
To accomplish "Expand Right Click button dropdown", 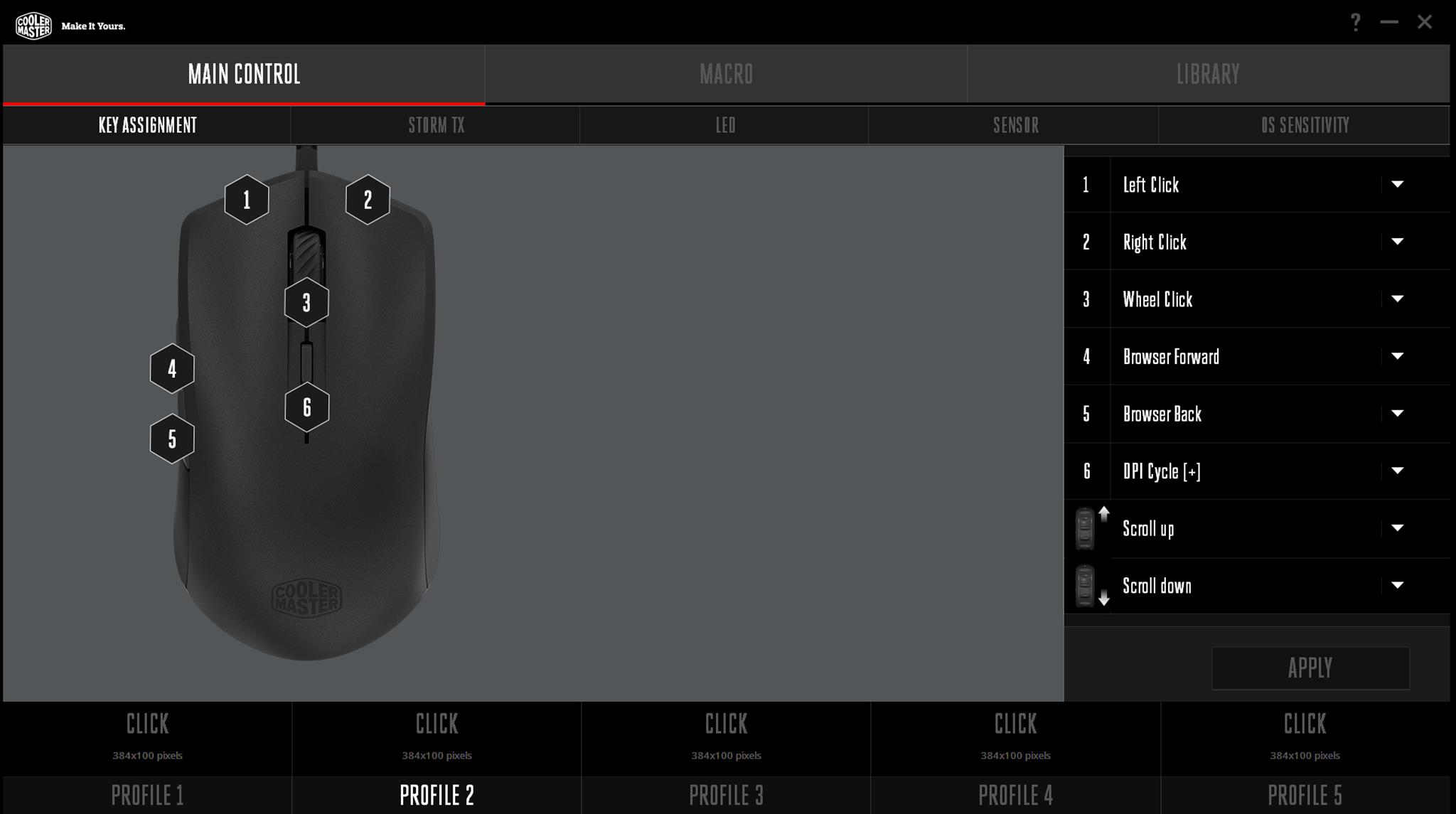I will coord(1398,241).
